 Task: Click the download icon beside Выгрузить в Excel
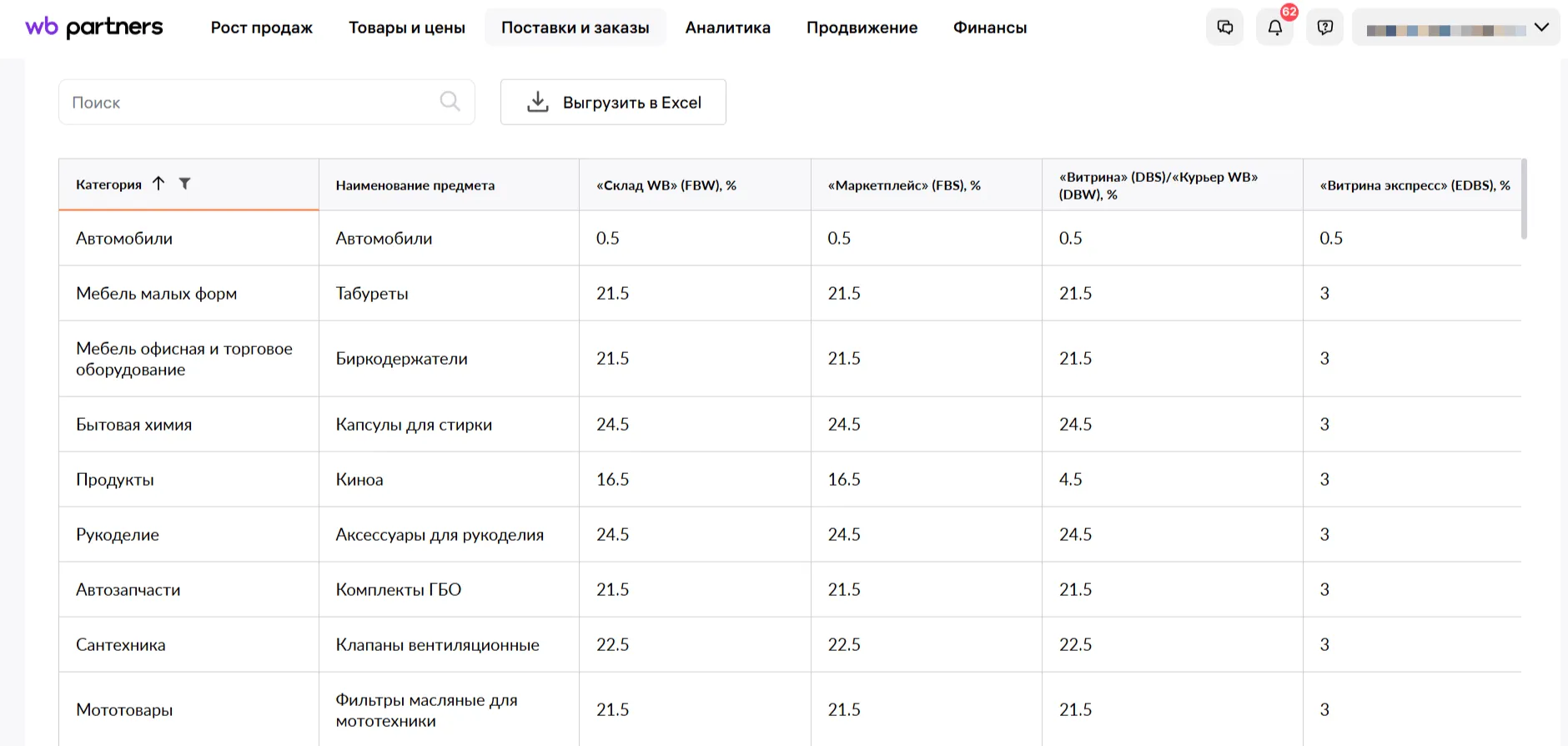(538, 102)
